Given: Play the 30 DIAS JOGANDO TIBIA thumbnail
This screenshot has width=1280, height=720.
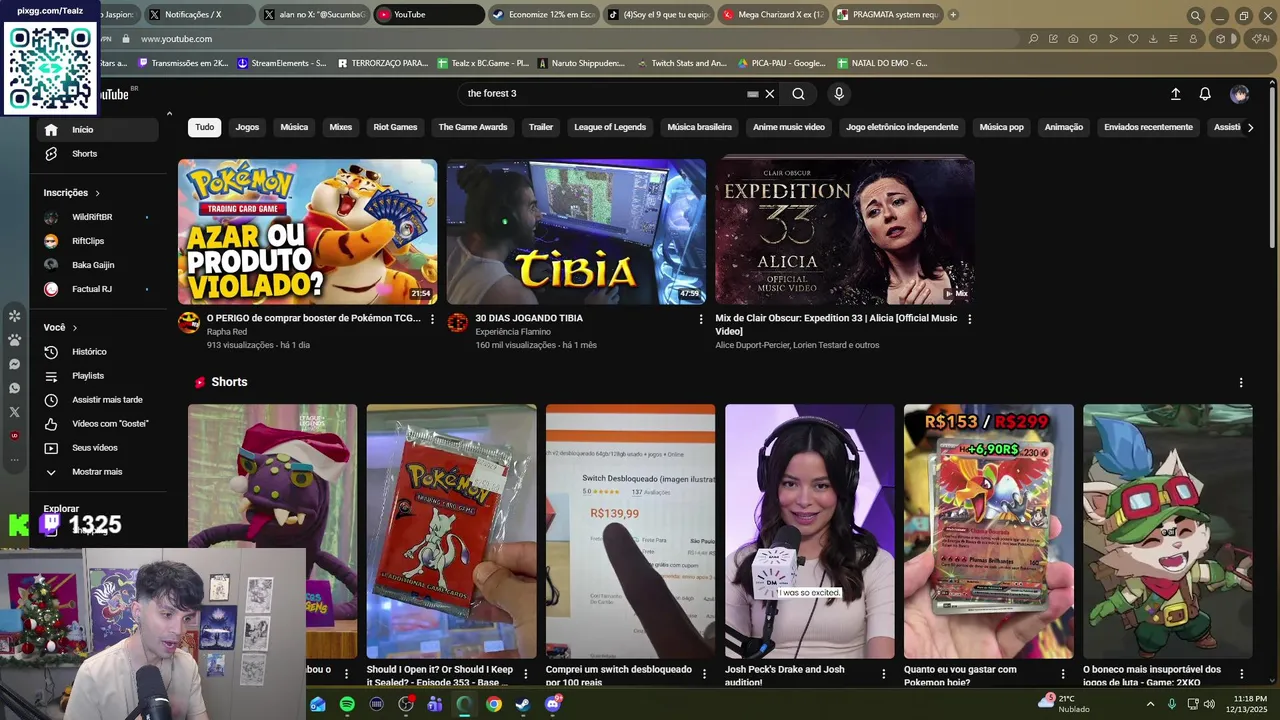Looking at the screenshot, I should [576, 232].
